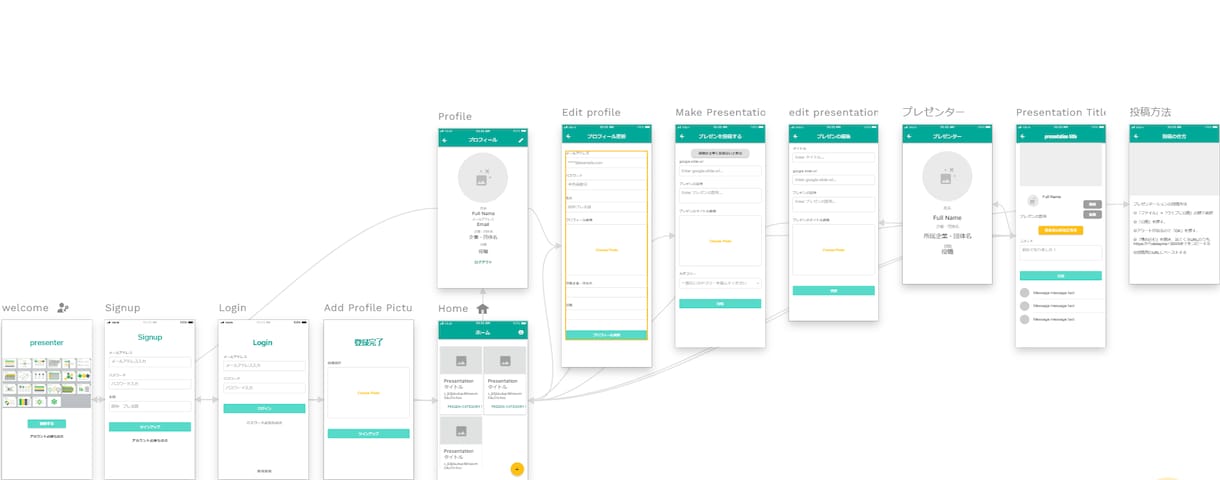
Task: Open category dropdown in Make Presentation screen
Action: (720, 283)
